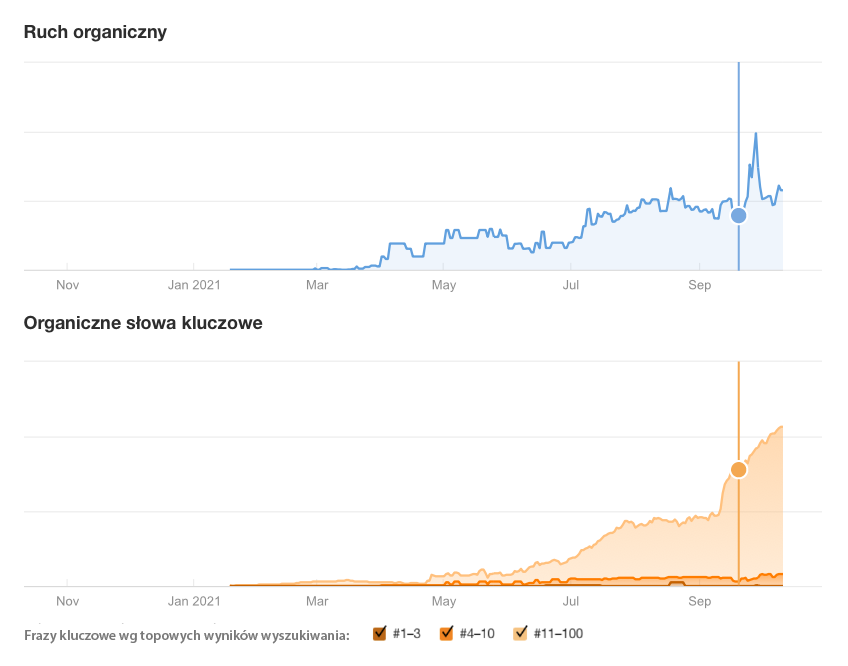Click the 'Frazy kluczowe wg topowych wyników wyszukiwania' legend text
The image size is (848, 666).
tap(187, 634)
